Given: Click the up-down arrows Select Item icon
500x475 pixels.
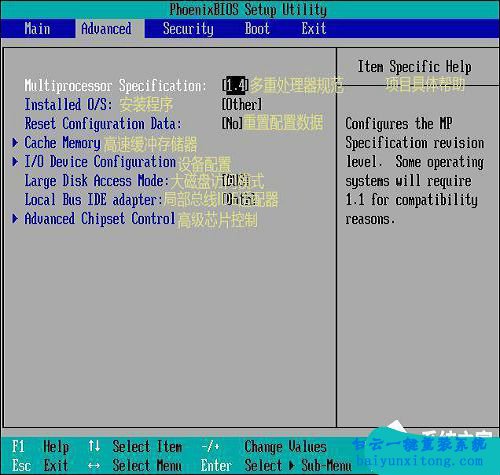Looking at the screenshot, I should point(94,446).
